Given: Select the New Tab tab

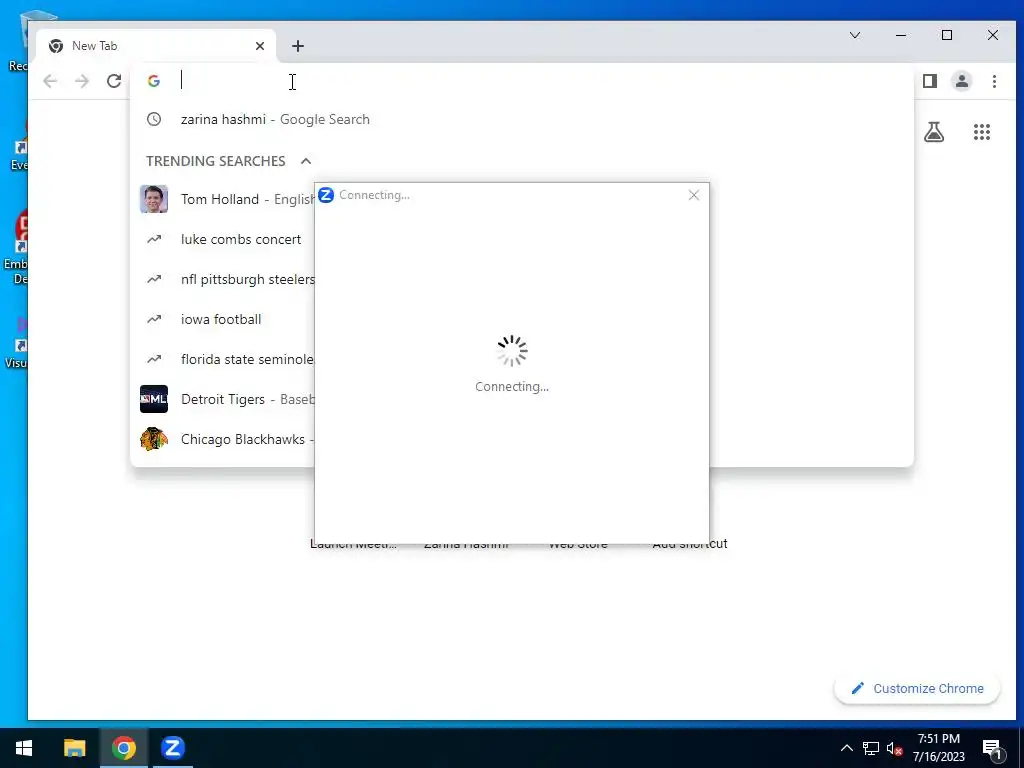Looking at the screenshot, I should 156,46.
